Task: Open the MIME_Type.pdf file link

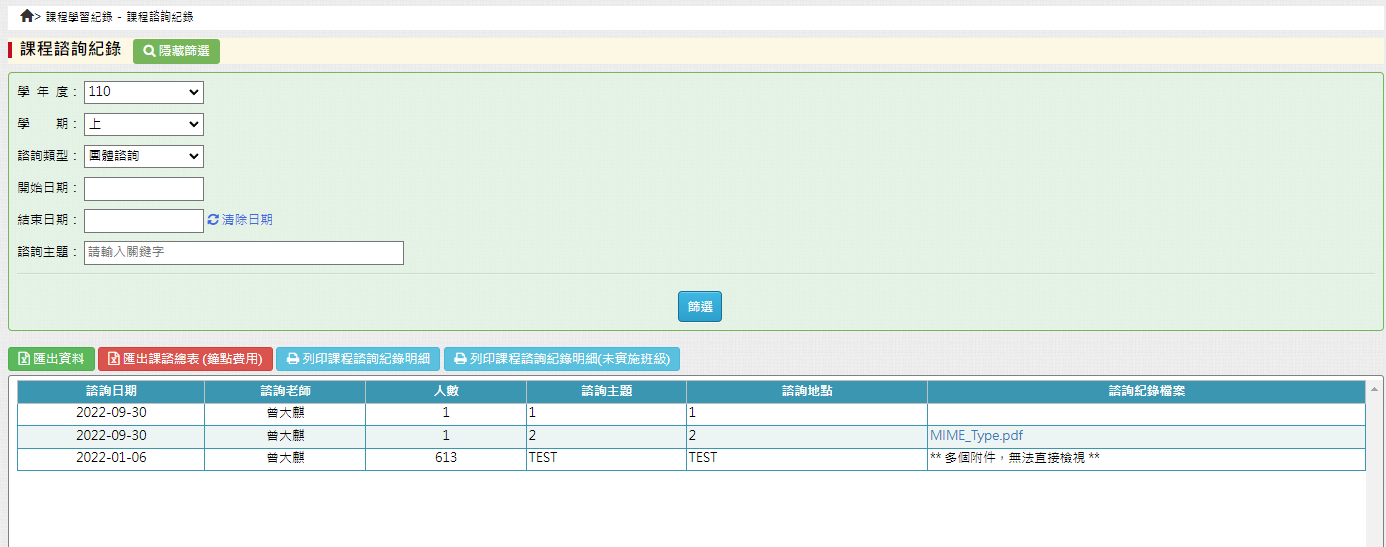Action: (x=976, y=436)
